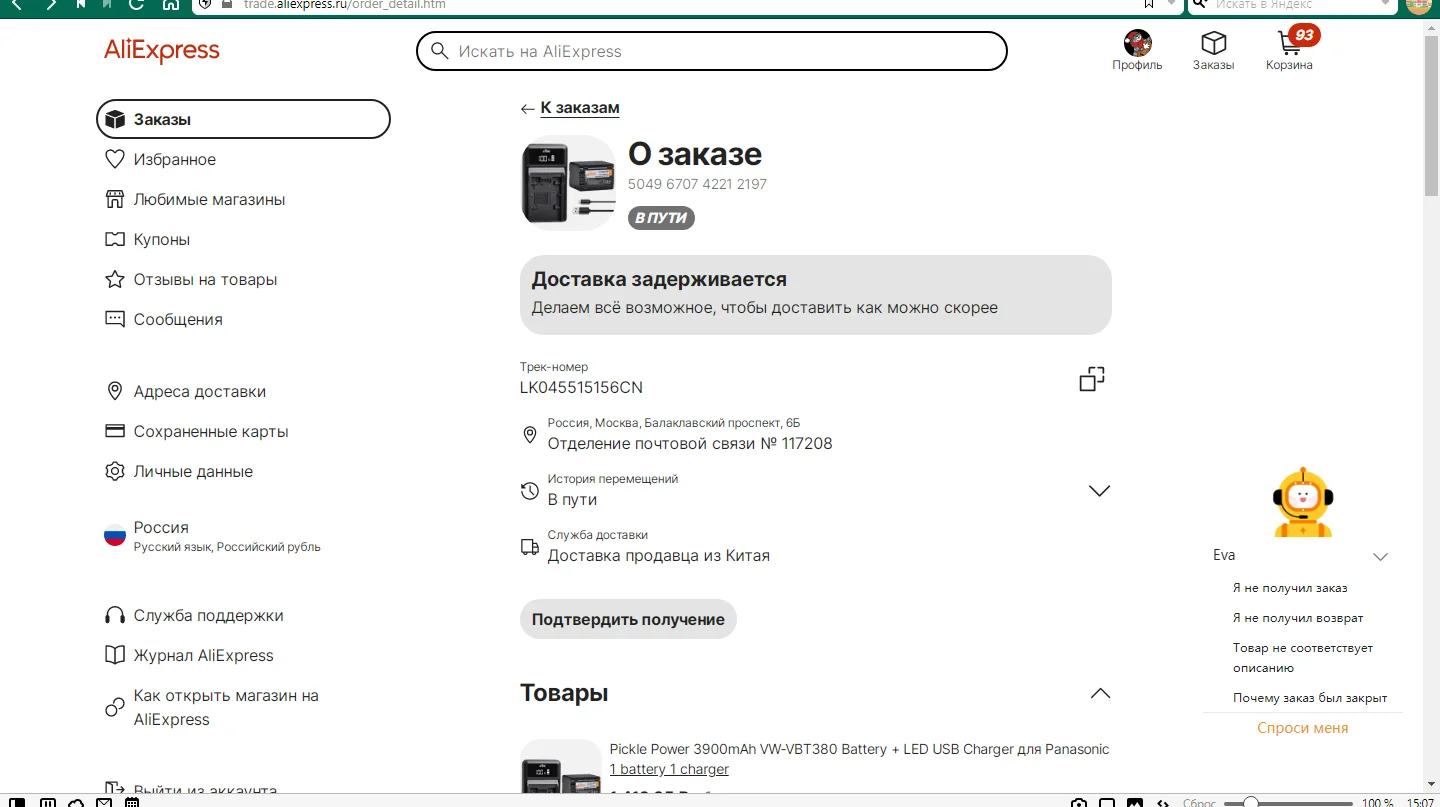Click the AliExpress logo
1440x807 pixels.
click(x=162, y=51)
